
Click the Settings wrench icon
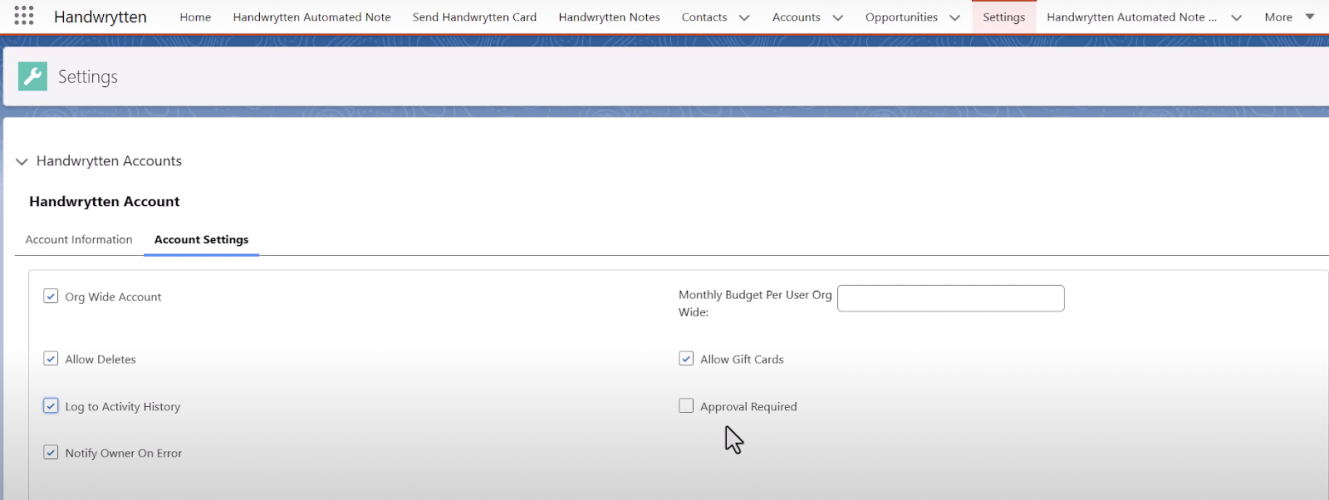click(32, 76)
